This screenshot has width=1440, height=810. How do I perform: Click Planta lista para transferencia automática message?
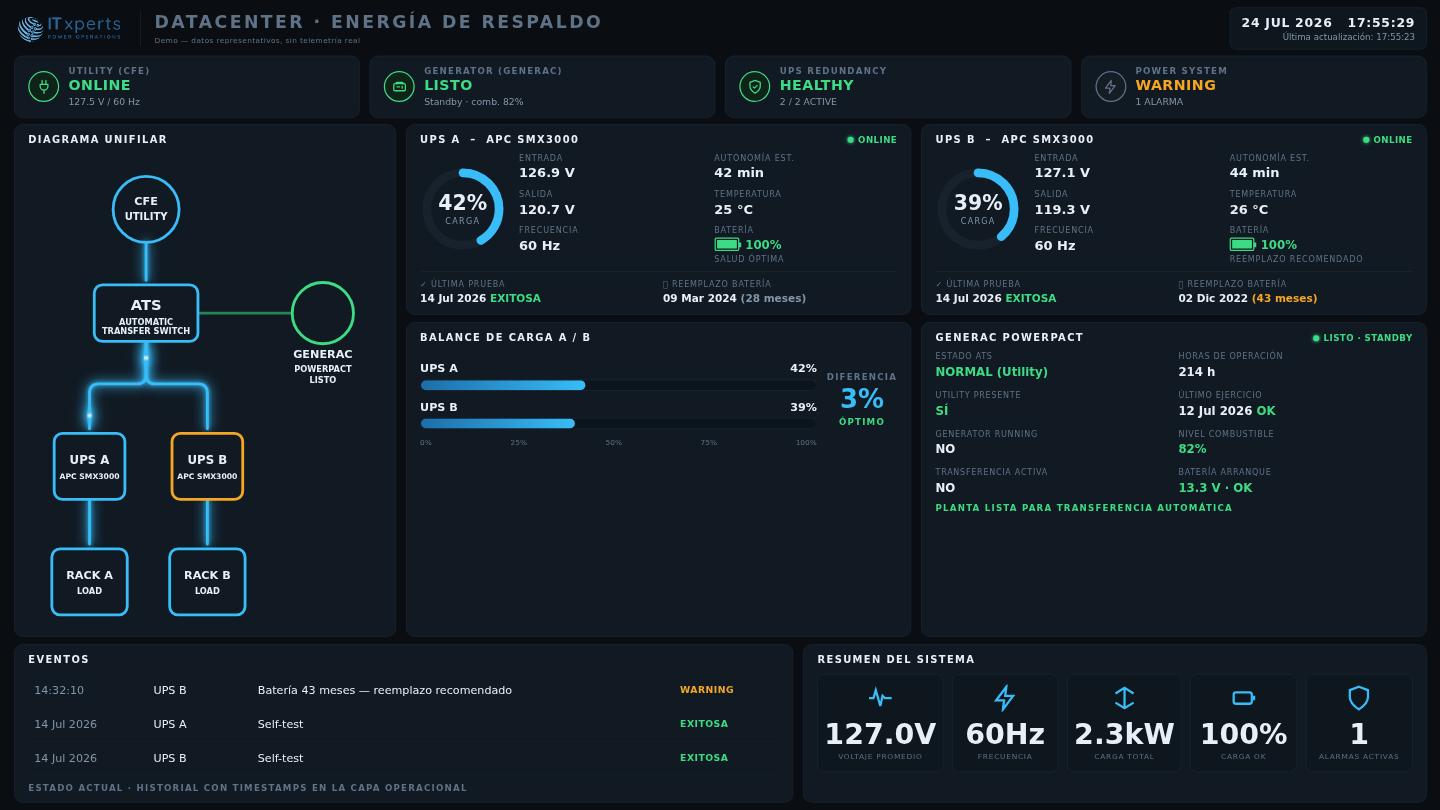(1084, 508)
